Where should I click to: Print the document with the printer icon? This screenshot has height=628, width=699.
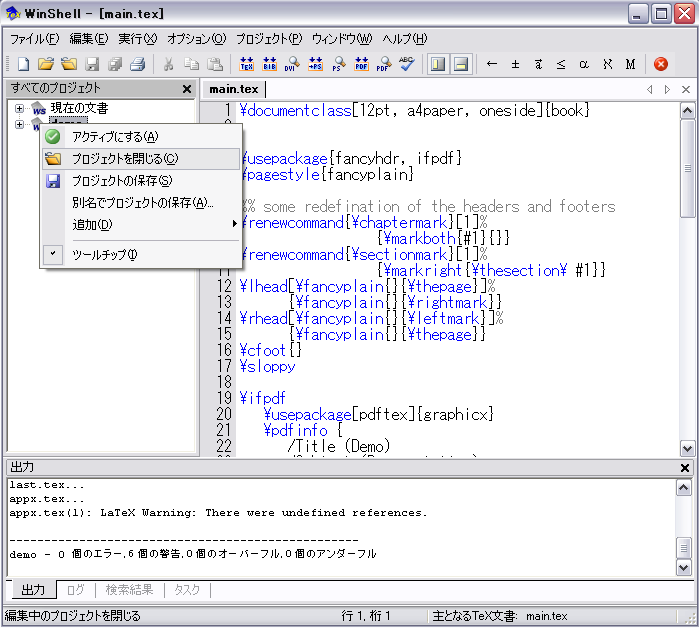[138, 64]
